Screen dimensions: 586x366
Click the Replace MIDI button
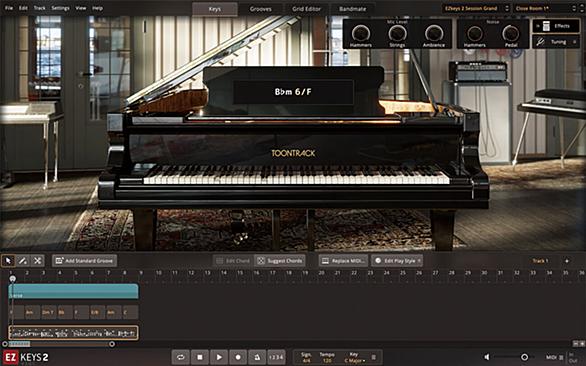[343, 261]
